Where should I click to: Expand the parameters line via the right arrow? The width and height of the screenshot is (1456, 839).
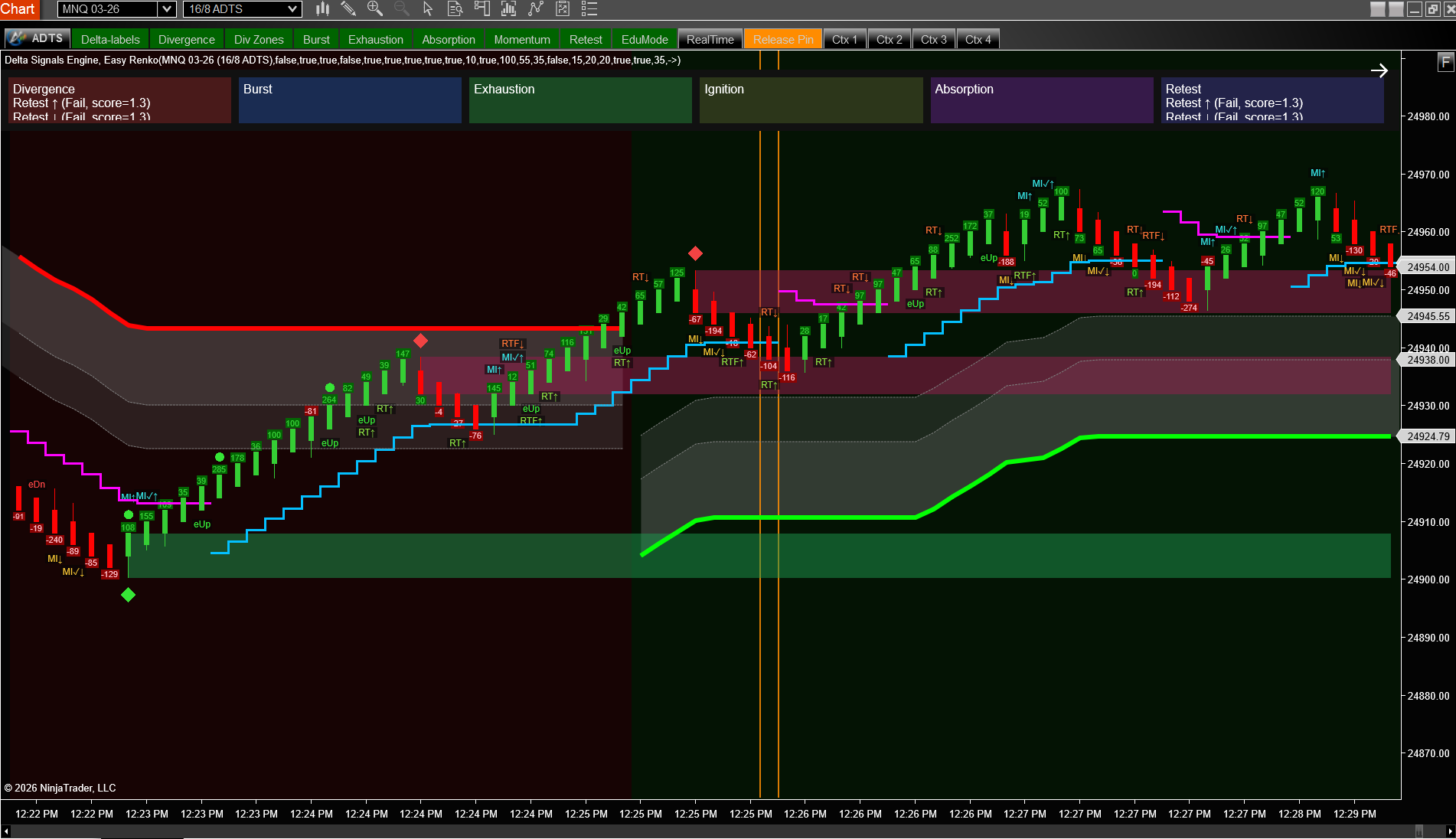click(x=1379, y=70)
